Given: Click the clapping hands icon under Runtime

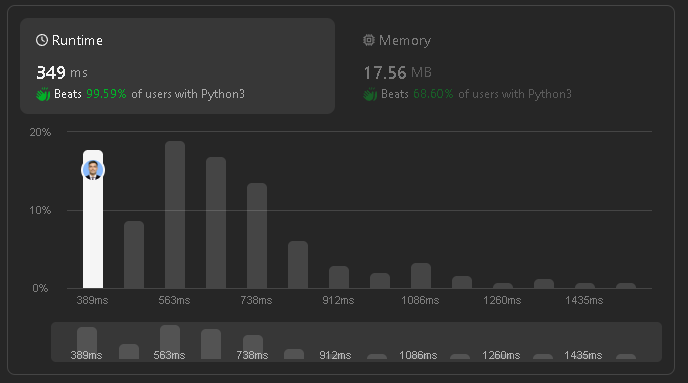Looking at the screenshot, I should [x=43, y=94].
